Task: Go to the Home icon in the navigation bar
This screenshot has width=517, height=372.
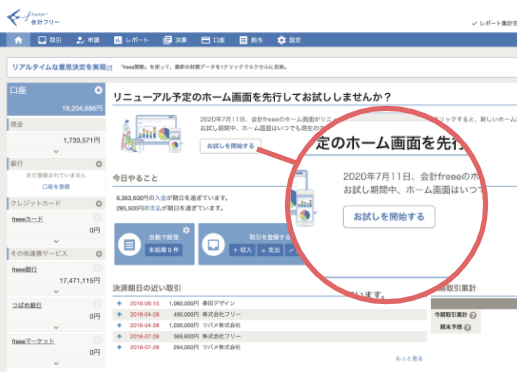Action: point(18,40)
